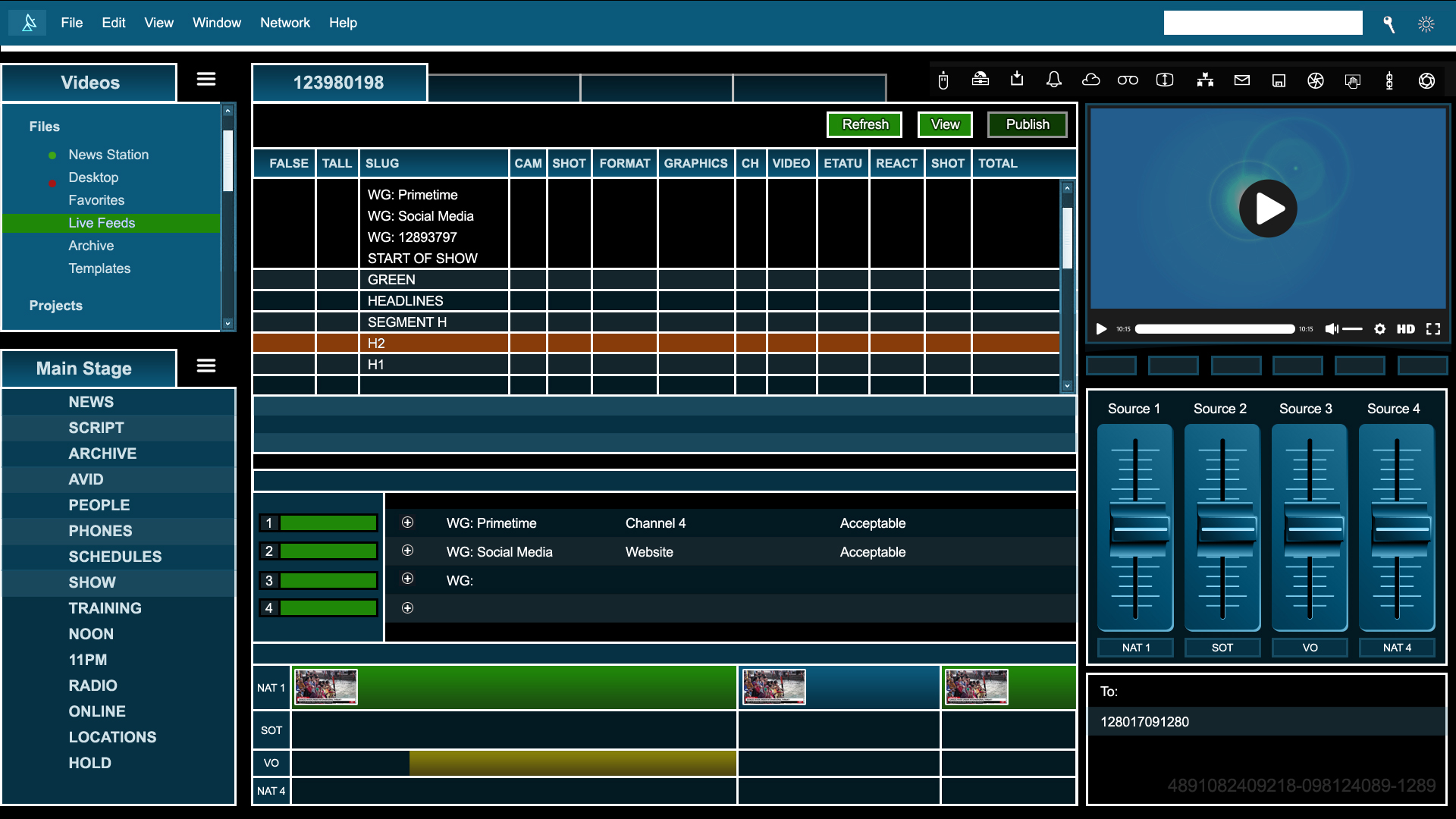Click the Publish button
Viewport: 1456px width, 819px height.
click(1027, 124)
